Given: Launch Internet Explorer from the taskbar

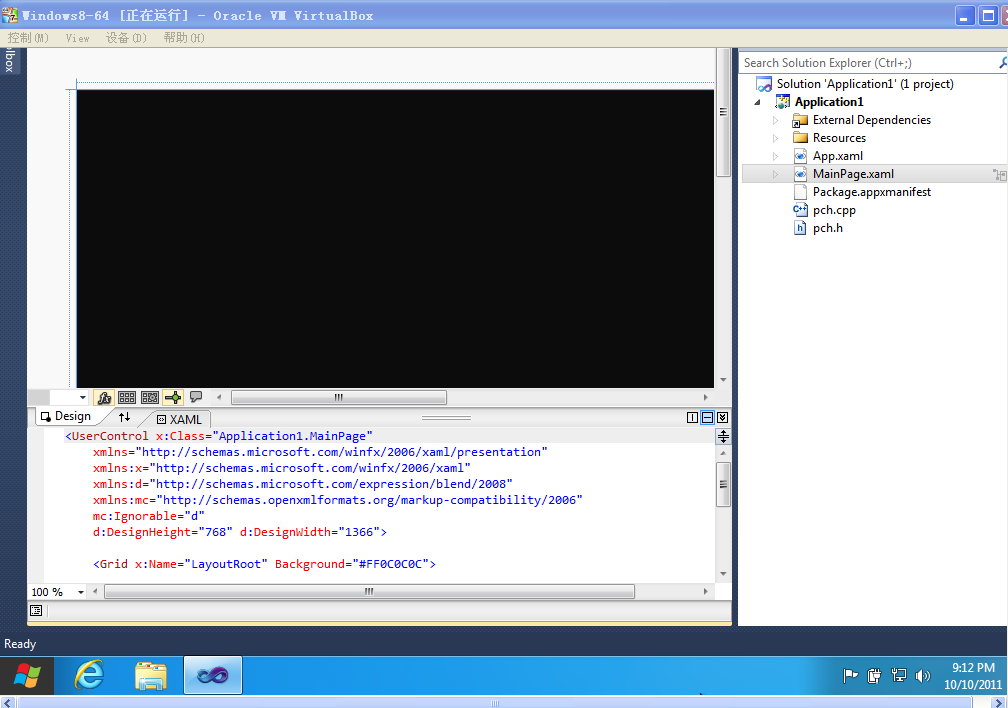Looking at the screenshot, I should coord(90,676).
